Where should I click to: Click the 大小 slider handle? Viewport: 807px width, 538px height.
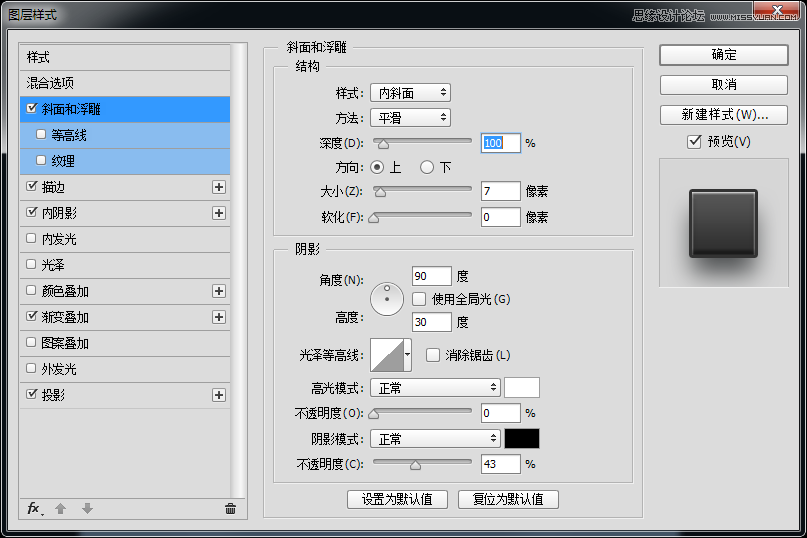tap(380, 193)
